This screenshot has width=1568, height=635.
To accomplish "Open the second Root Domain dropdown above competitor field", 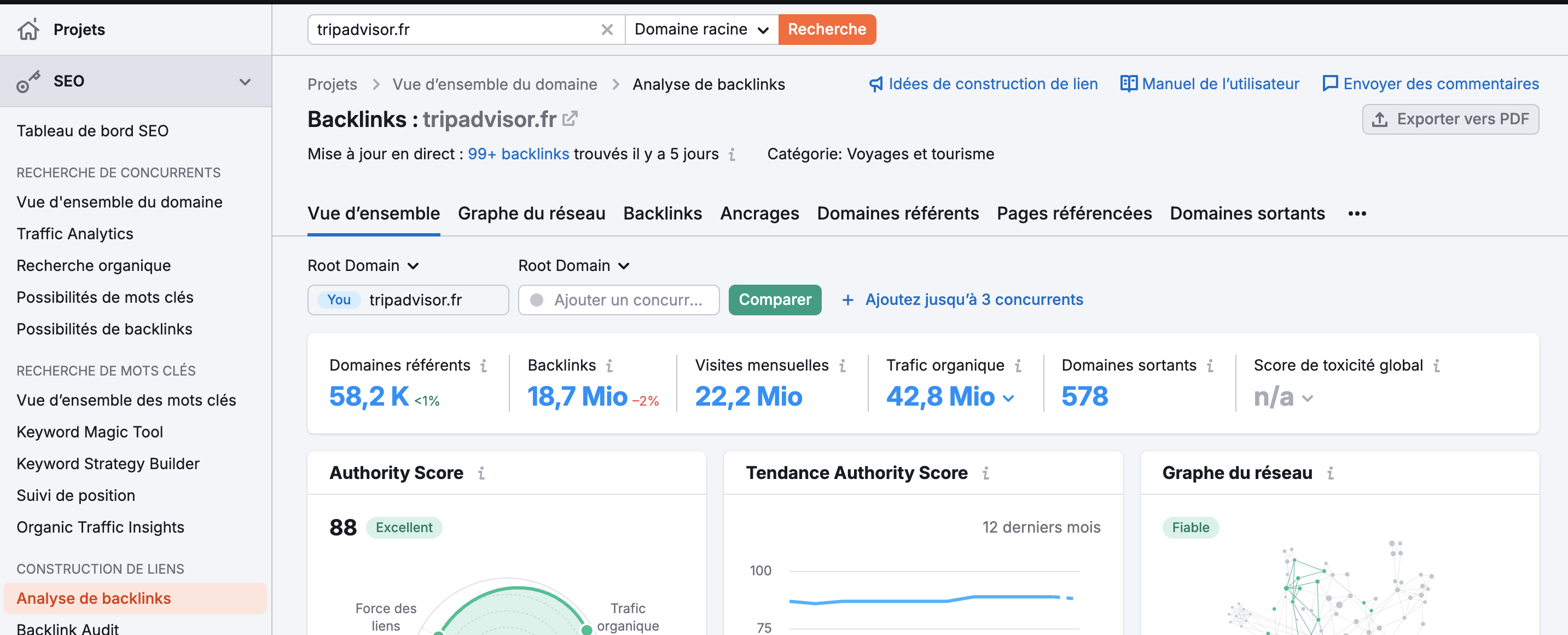I will 573,266.
